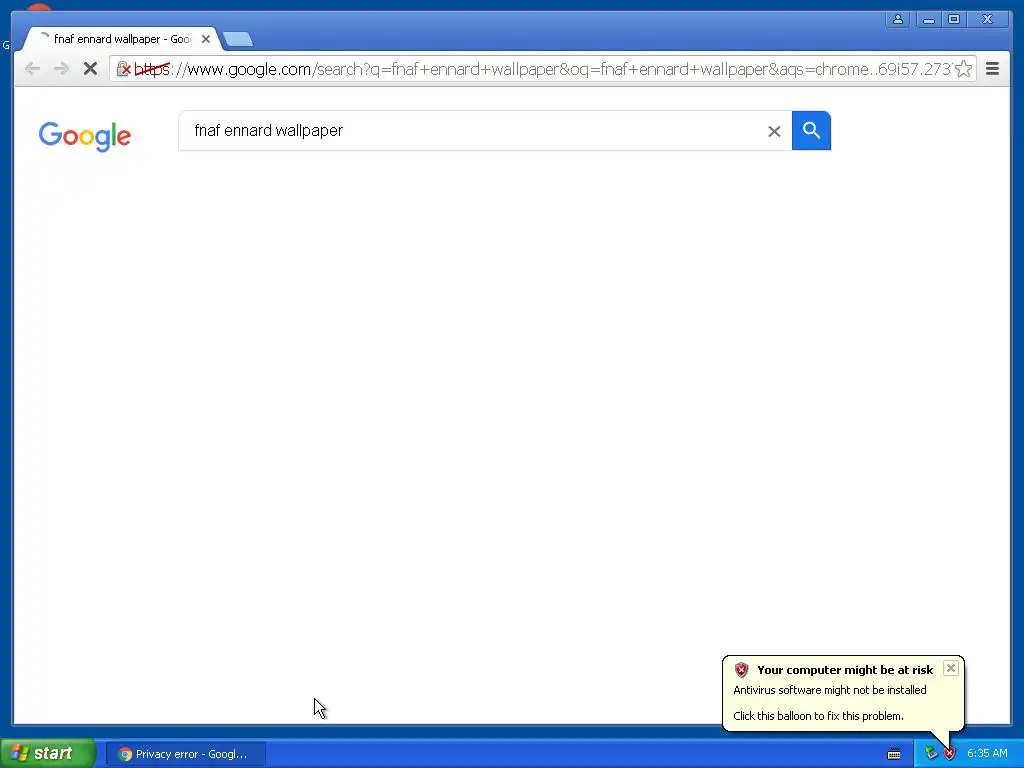Close the Chrome window
The width and height of the screenshot is (1024, 768).
click(x=987, y=19)
